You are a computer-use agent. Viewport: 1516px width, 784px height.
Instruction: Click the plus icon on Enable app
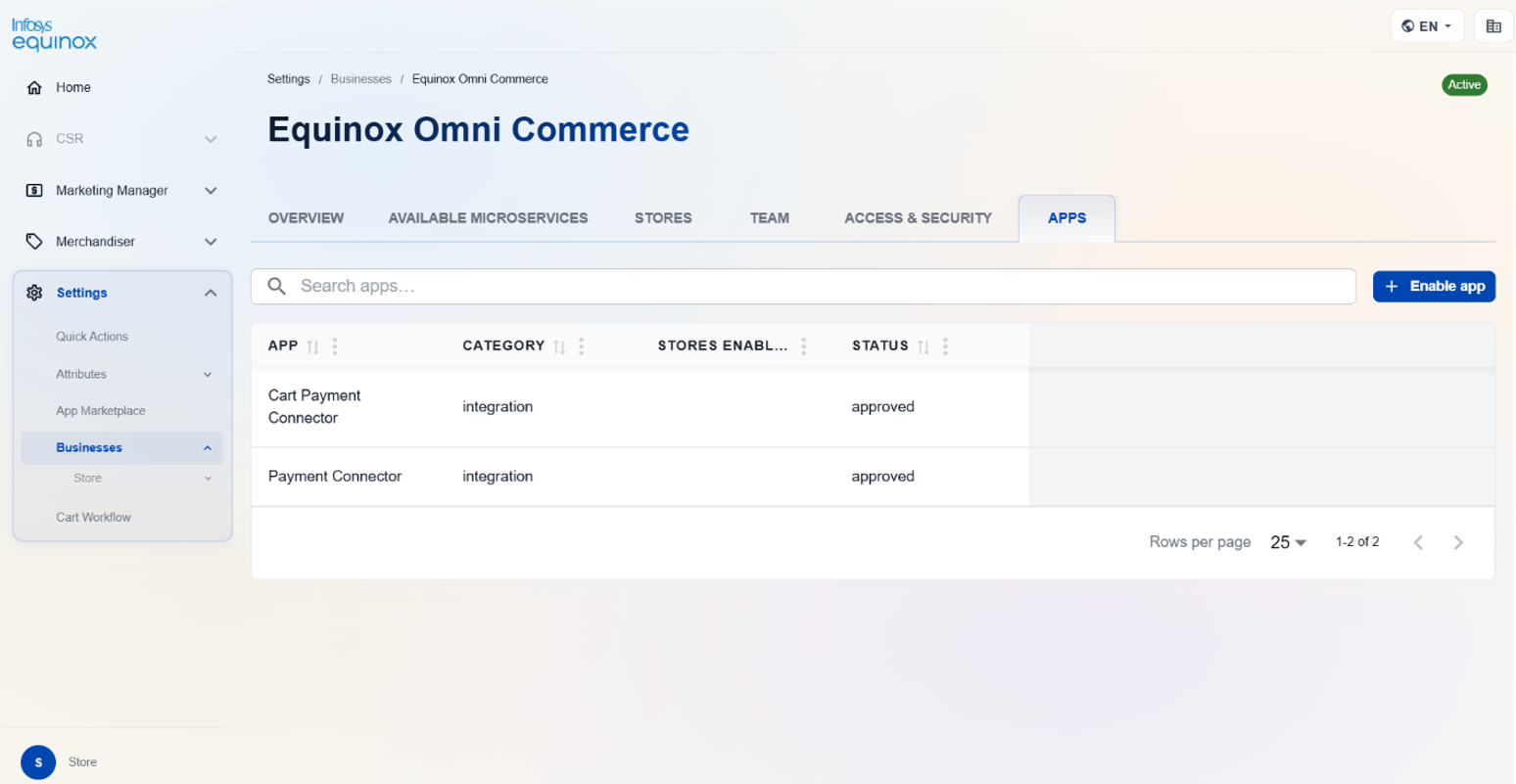pos(1392,287)
